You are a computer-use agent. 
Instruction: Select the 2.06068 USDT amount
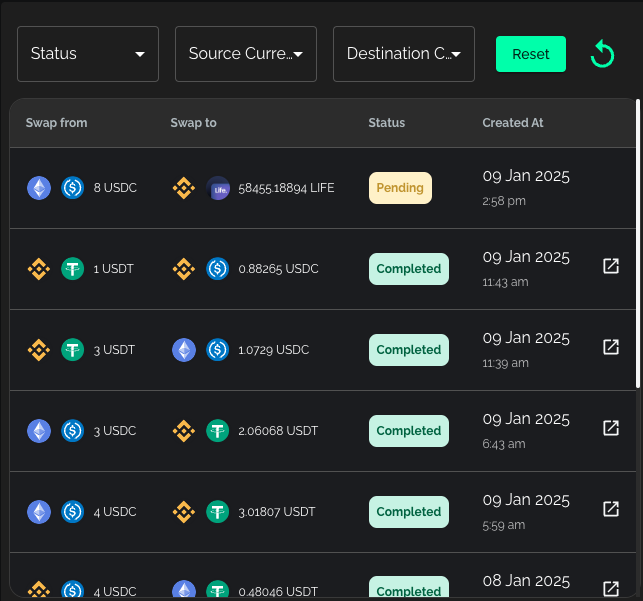pyautogui.click(x=278, y=431)
